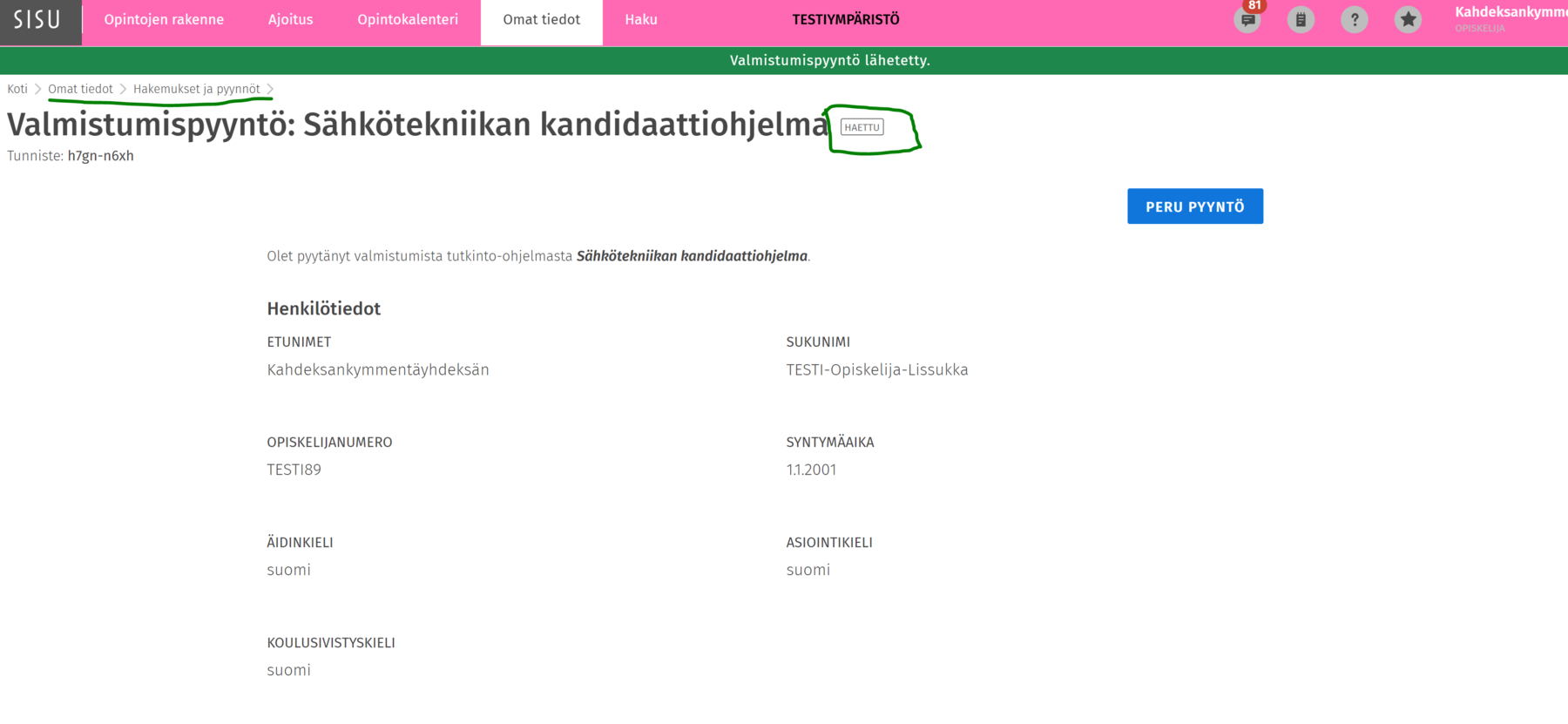
Task: Click the question mark help icon
Action: click(x=1354, y=20)
